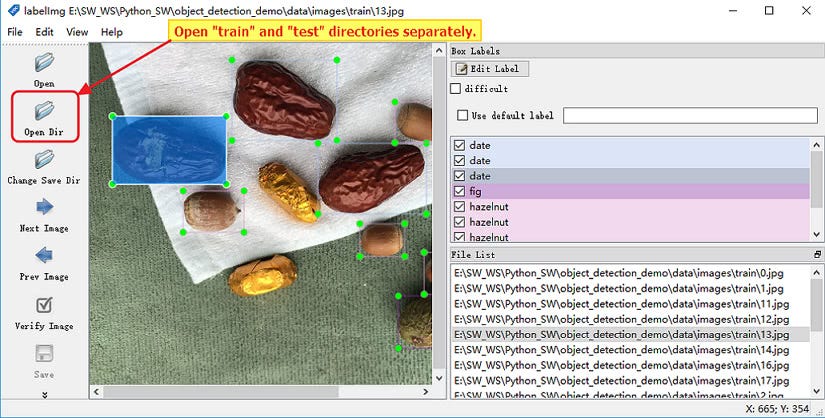Viewport: 825px width, 418px height.
Task: Click the canvas horizontal scrollbar thumb
Action: (221, 392)
